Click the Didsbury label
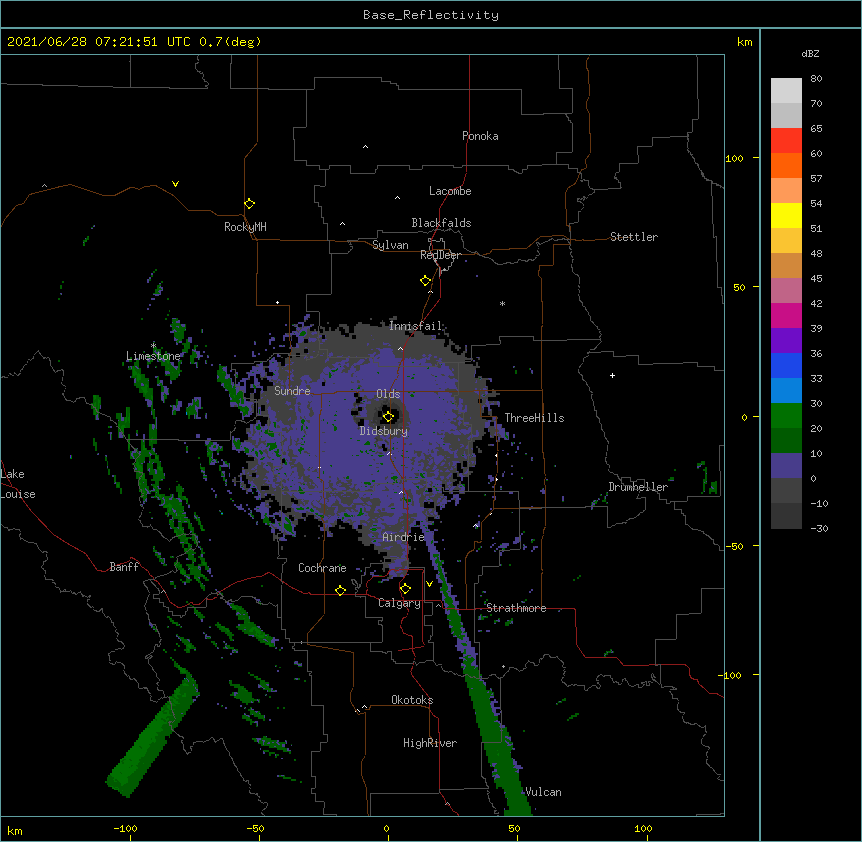The image size is (862, 842). [384, 431]
